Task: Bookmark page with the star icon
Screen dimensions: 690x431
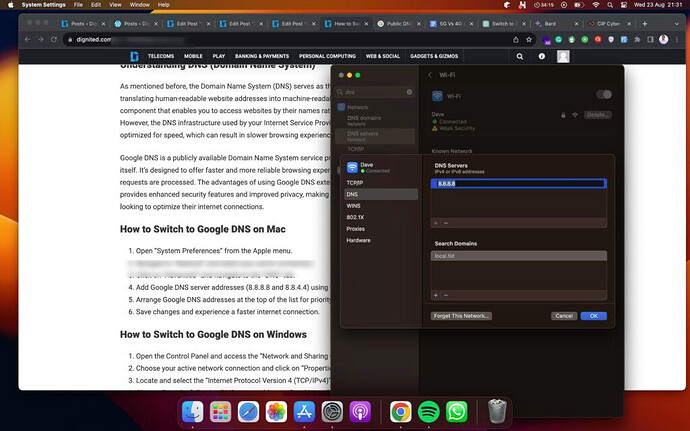Action: click(x=529, y=40)
